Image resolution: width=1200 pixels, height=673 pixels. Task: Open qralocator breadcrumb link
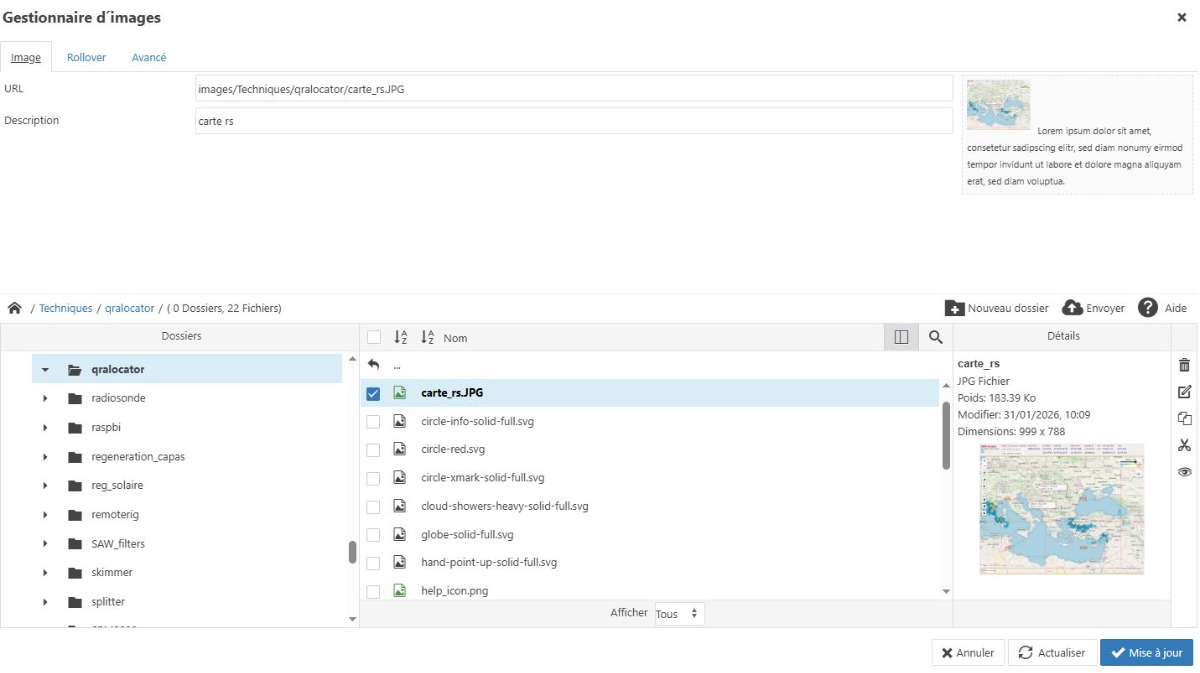coord(130,308)
